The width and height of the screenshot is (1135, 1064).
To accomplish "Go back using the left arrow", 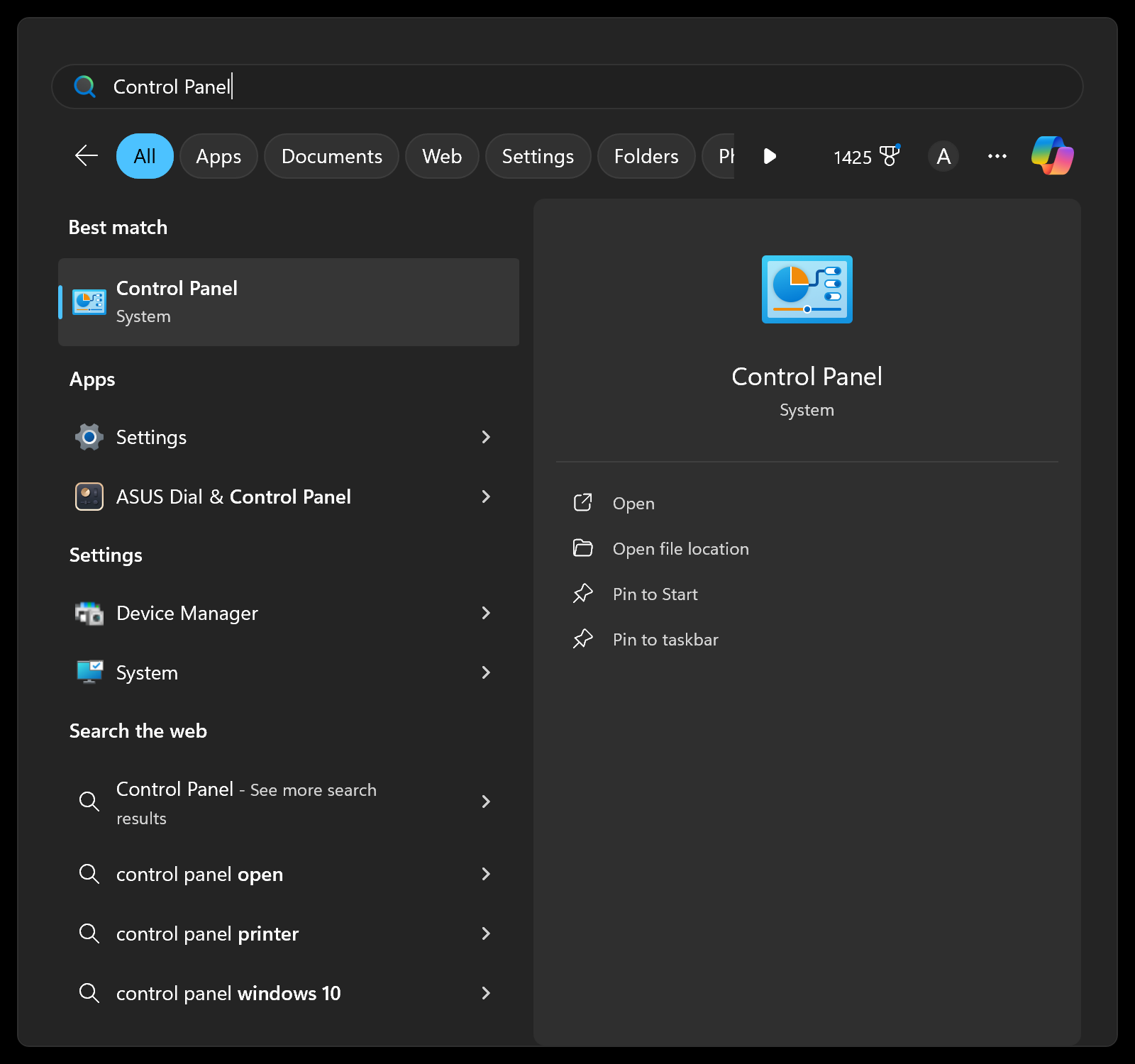I will point(87,155).
